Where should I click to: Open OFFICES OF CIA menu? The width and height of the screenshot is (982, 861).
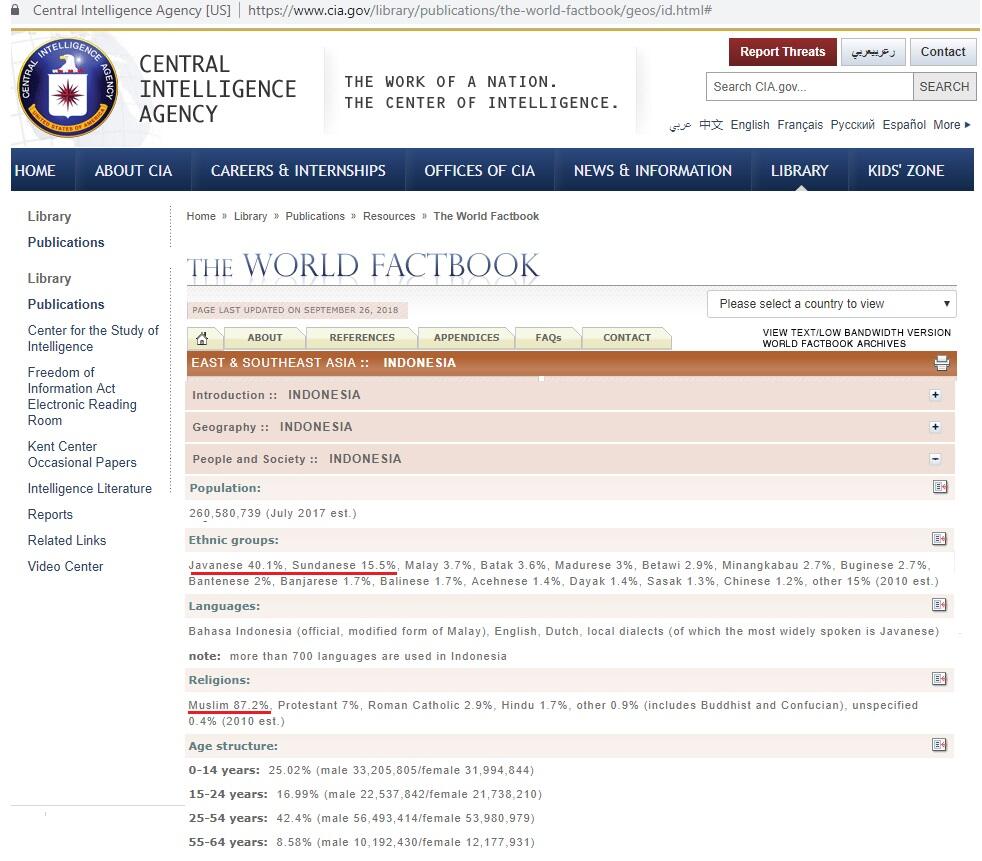click(480, 170)
